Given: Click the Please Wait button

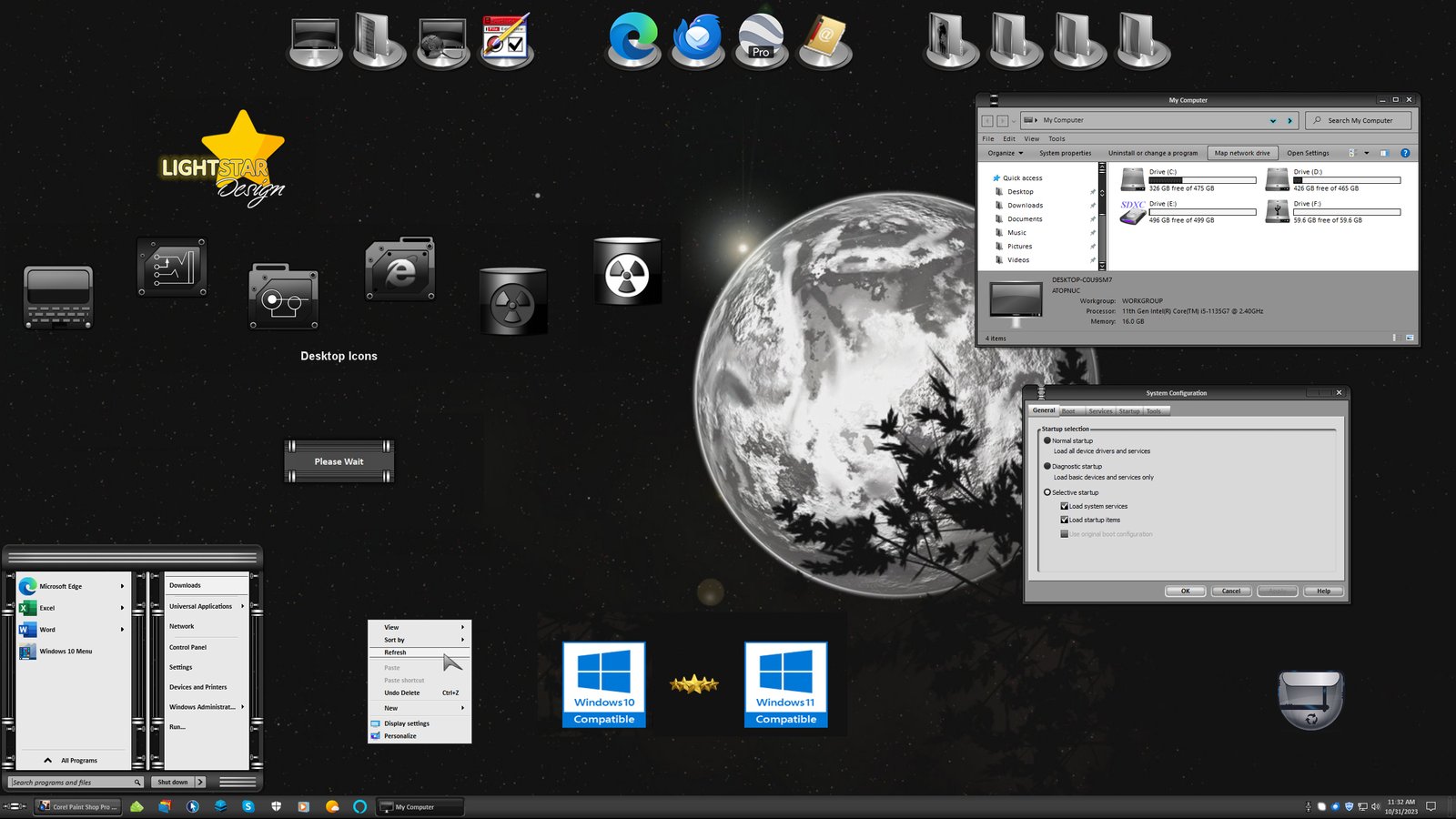Looking at the screenshot, I should [339, 461].
